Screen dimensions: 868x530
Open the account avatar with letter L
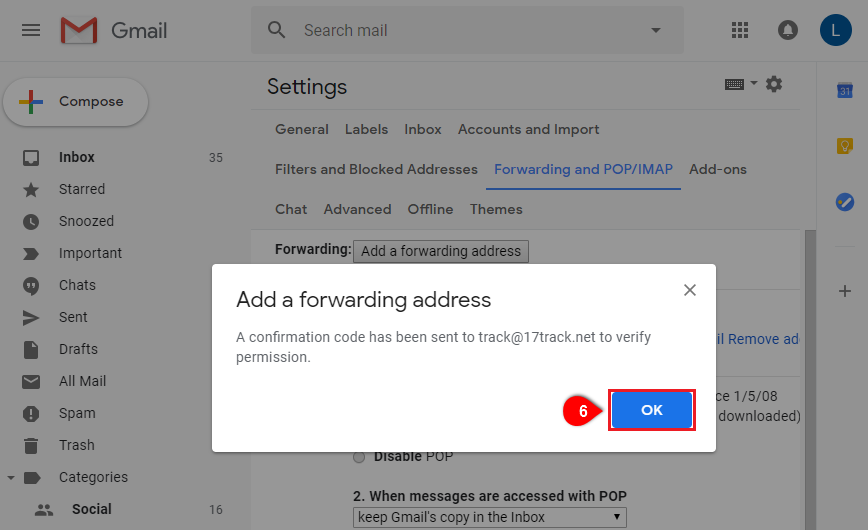pyautogui.click(x=835, y=30)
